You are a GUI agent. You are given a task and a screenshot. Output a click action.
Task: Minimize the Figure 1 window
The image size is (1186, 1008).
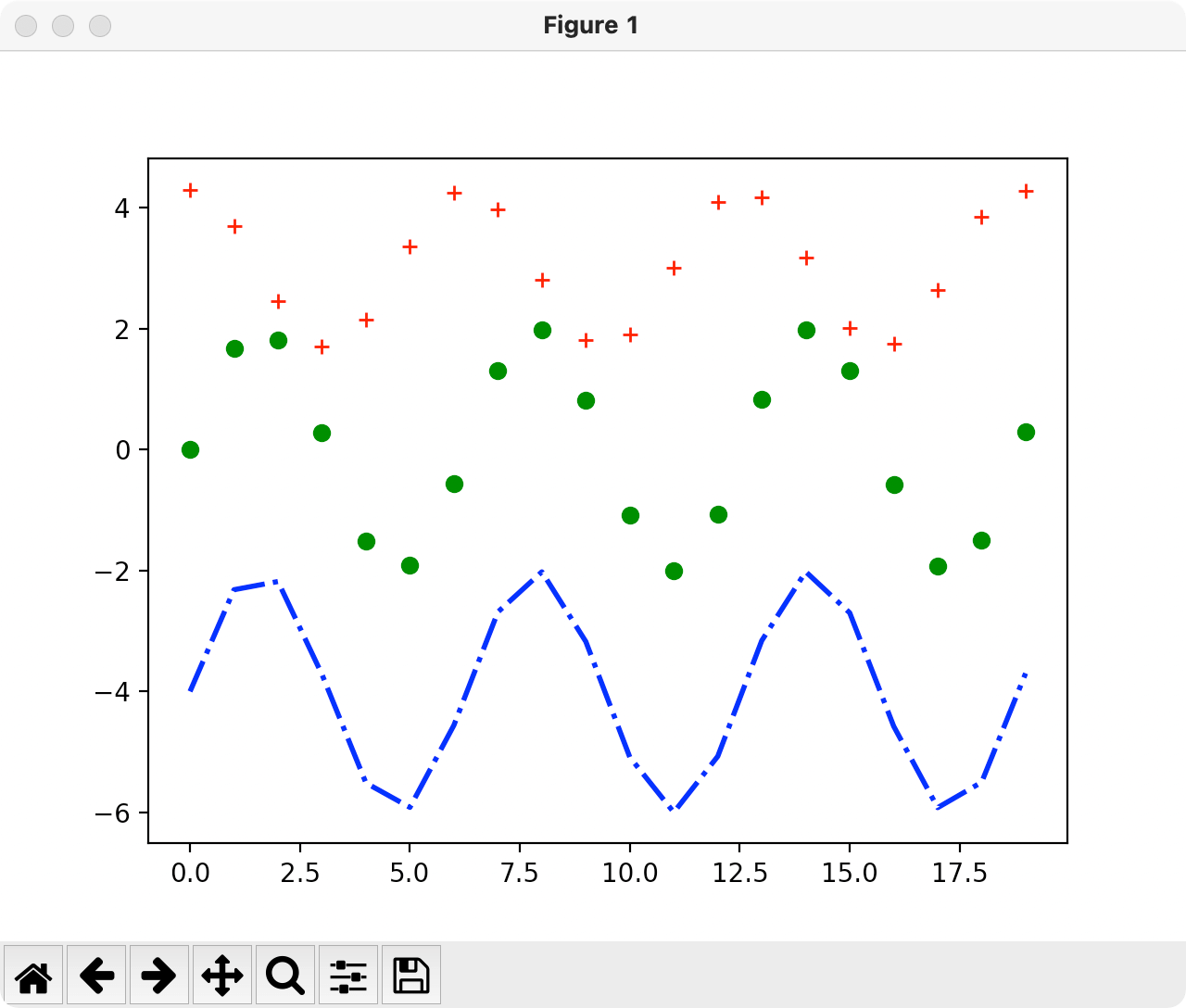click(x=63, y=26)
